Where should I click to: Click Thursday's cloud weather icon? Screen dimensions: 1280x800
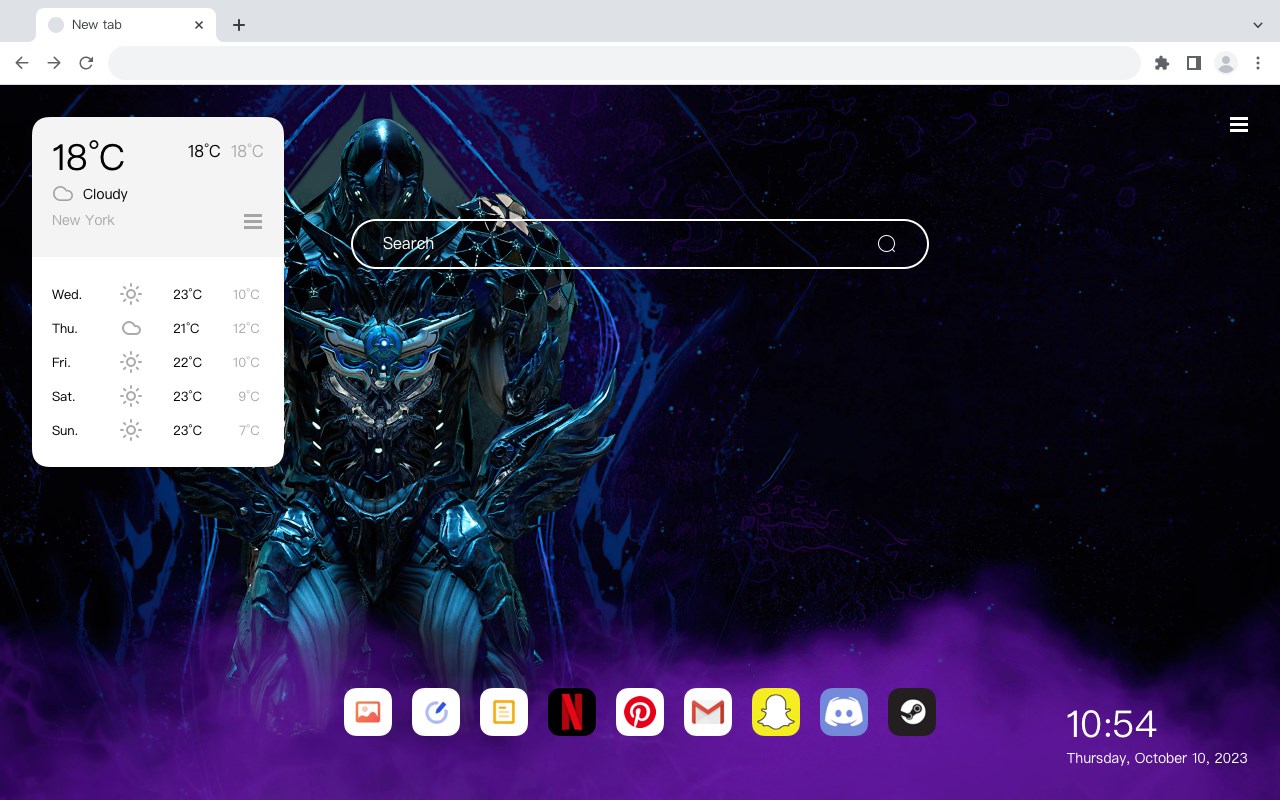click(131, 328)
